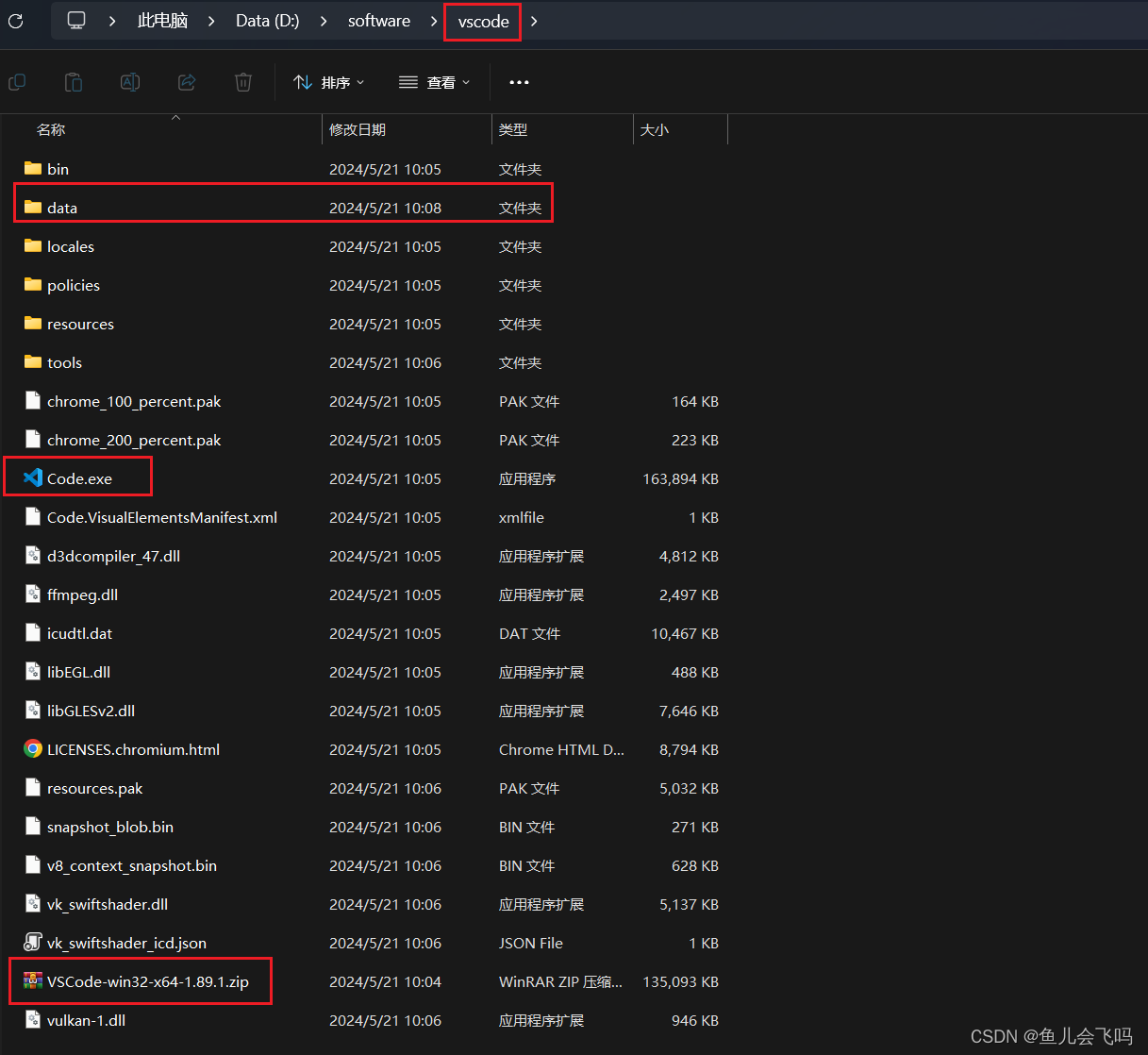Click the 135,093 KB size value

tap(680, 981)
